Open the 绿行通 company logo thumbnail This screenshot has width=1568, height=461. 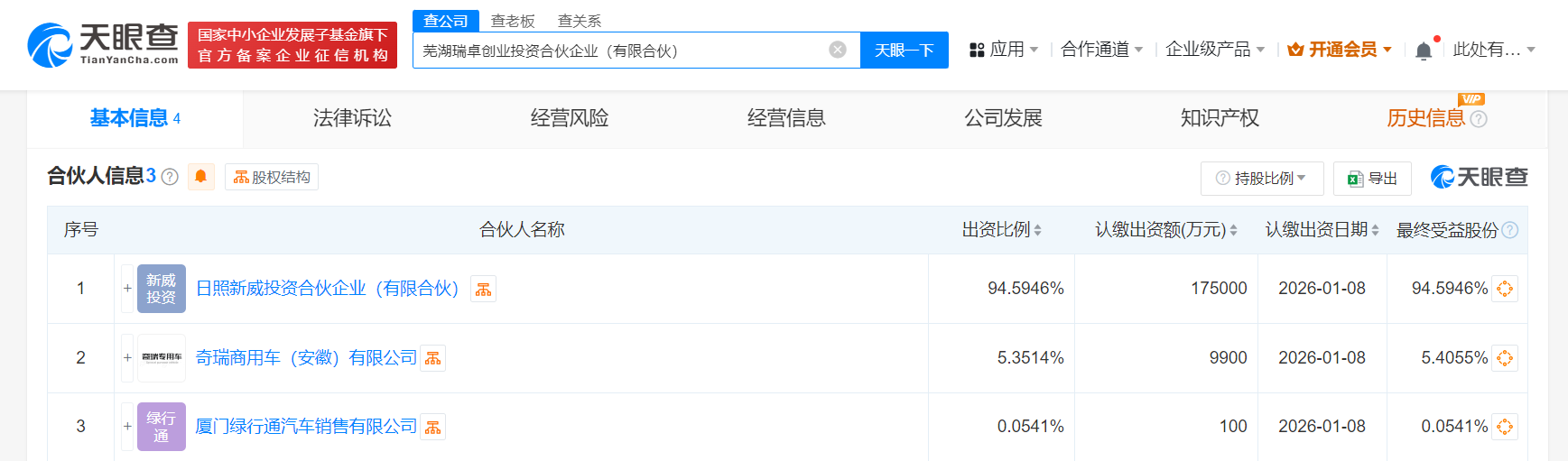162,427
